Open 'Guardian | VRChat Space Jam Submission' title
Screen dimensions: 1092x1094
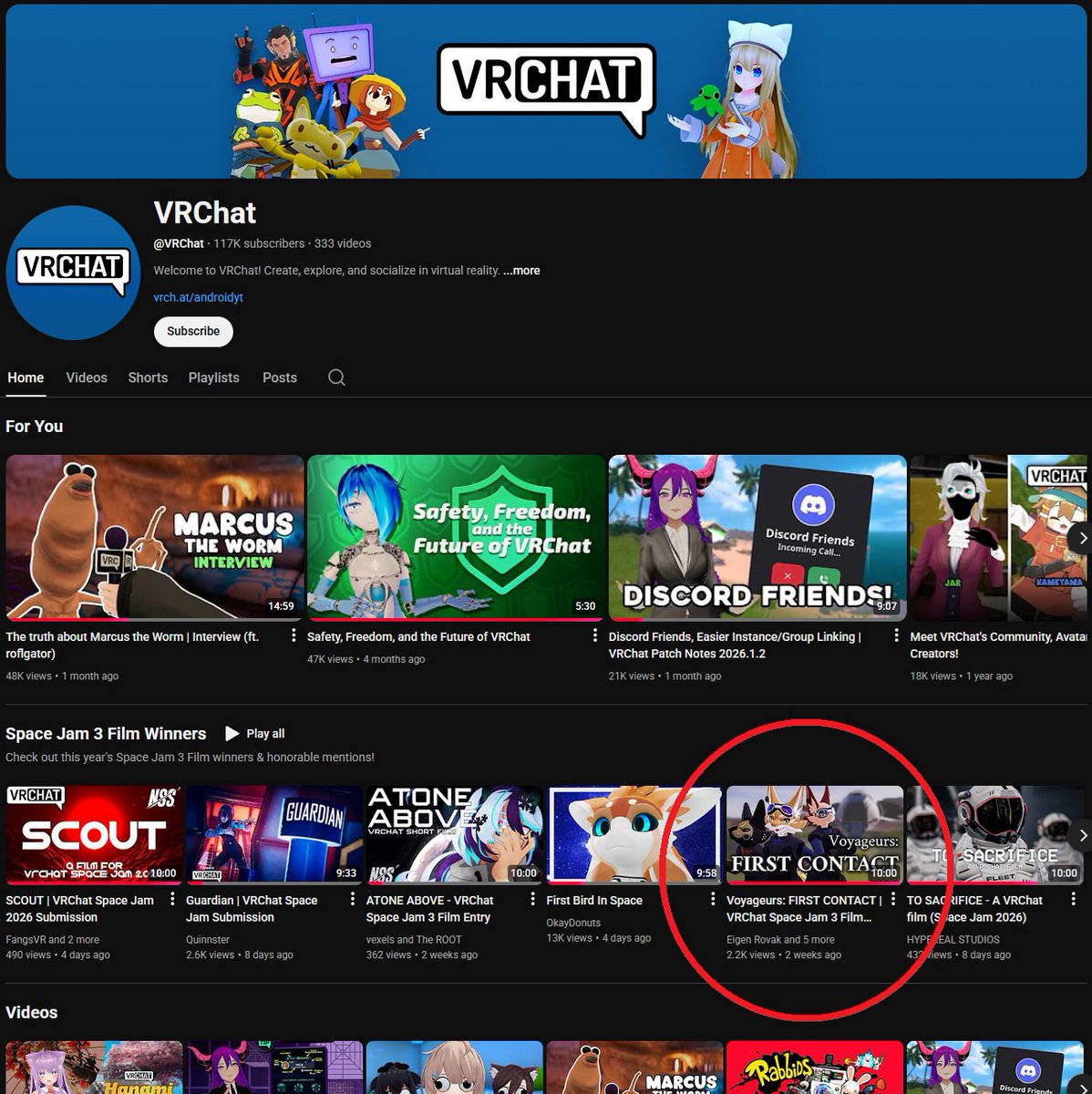pyautogui.click(x=252, y=908)
